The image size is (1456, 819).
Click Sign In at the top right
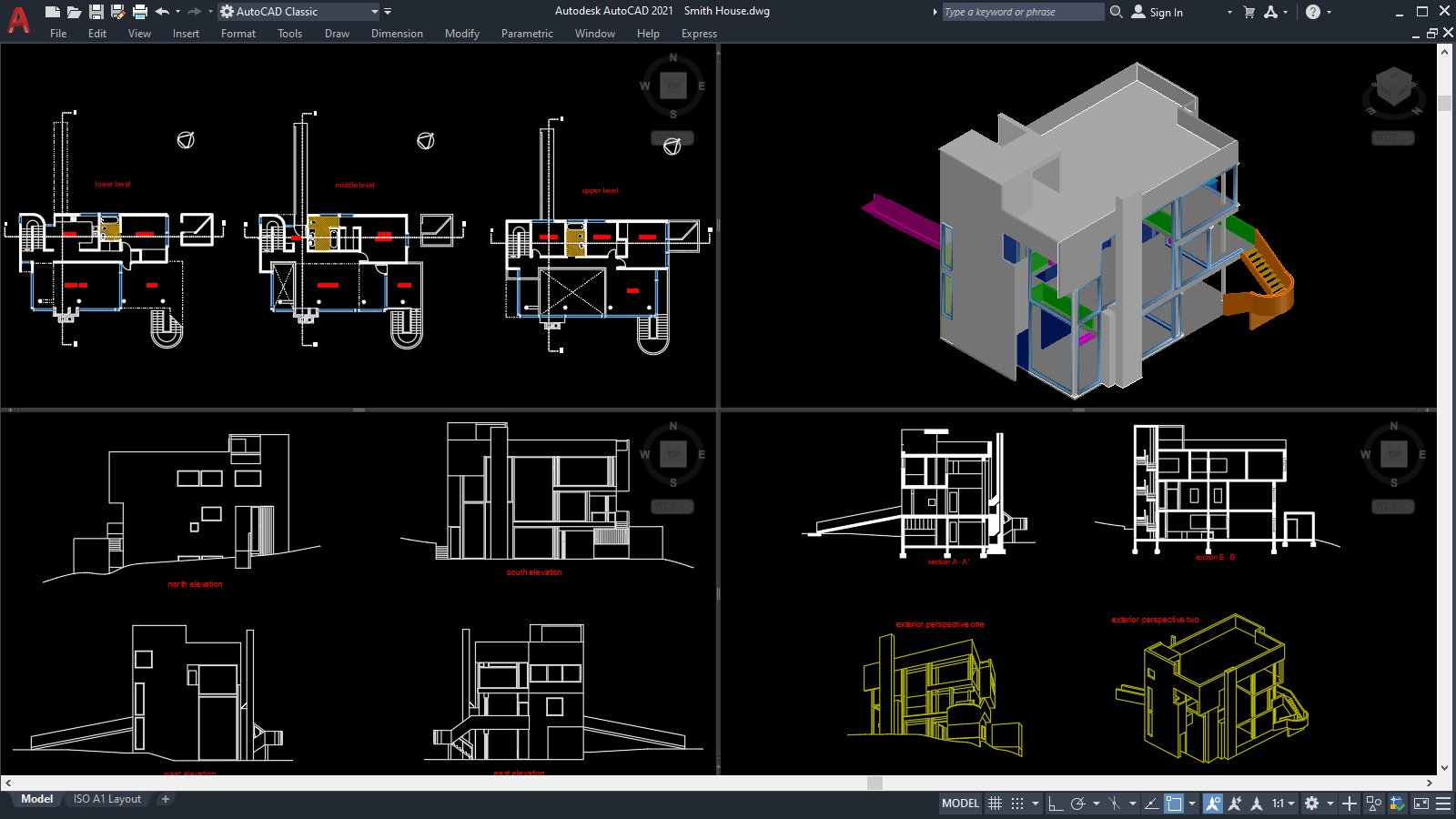point(1168,12)
